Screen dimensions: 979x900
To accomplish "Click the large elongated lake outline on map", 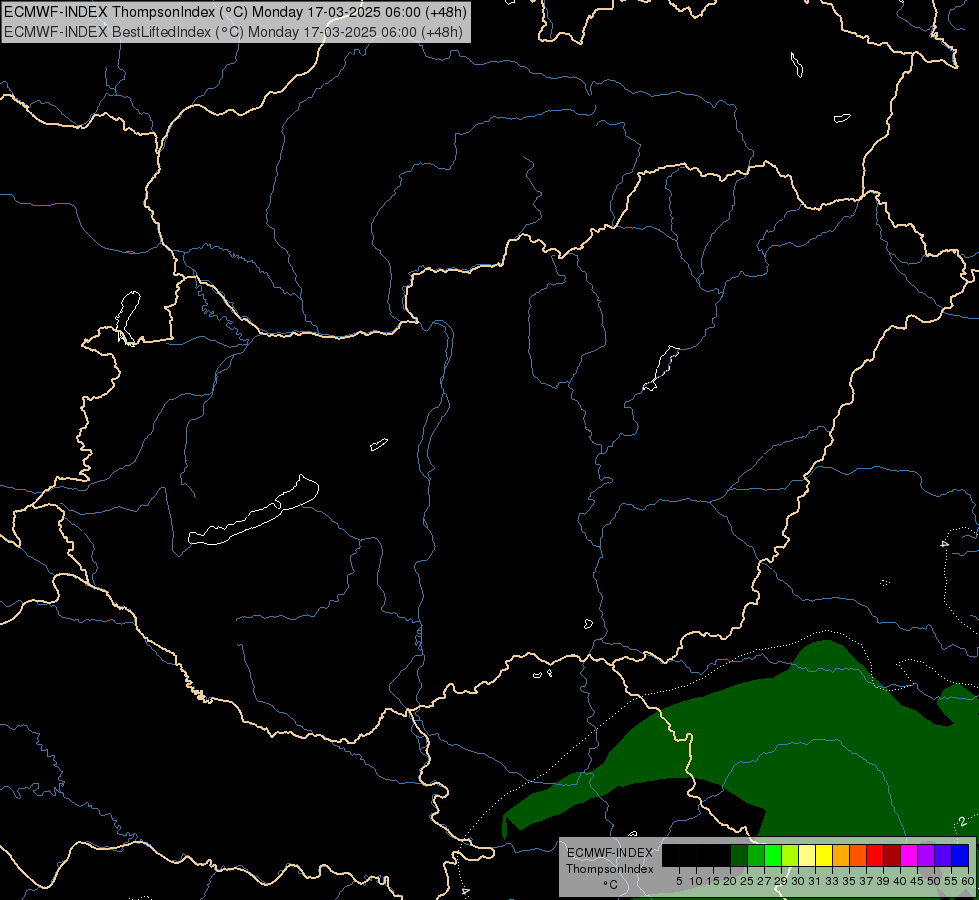I will [253, 510].
